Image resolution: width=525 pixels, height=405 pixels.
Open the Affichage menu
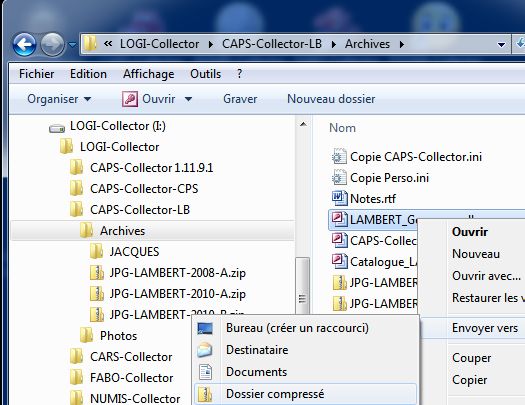(149, 74)
